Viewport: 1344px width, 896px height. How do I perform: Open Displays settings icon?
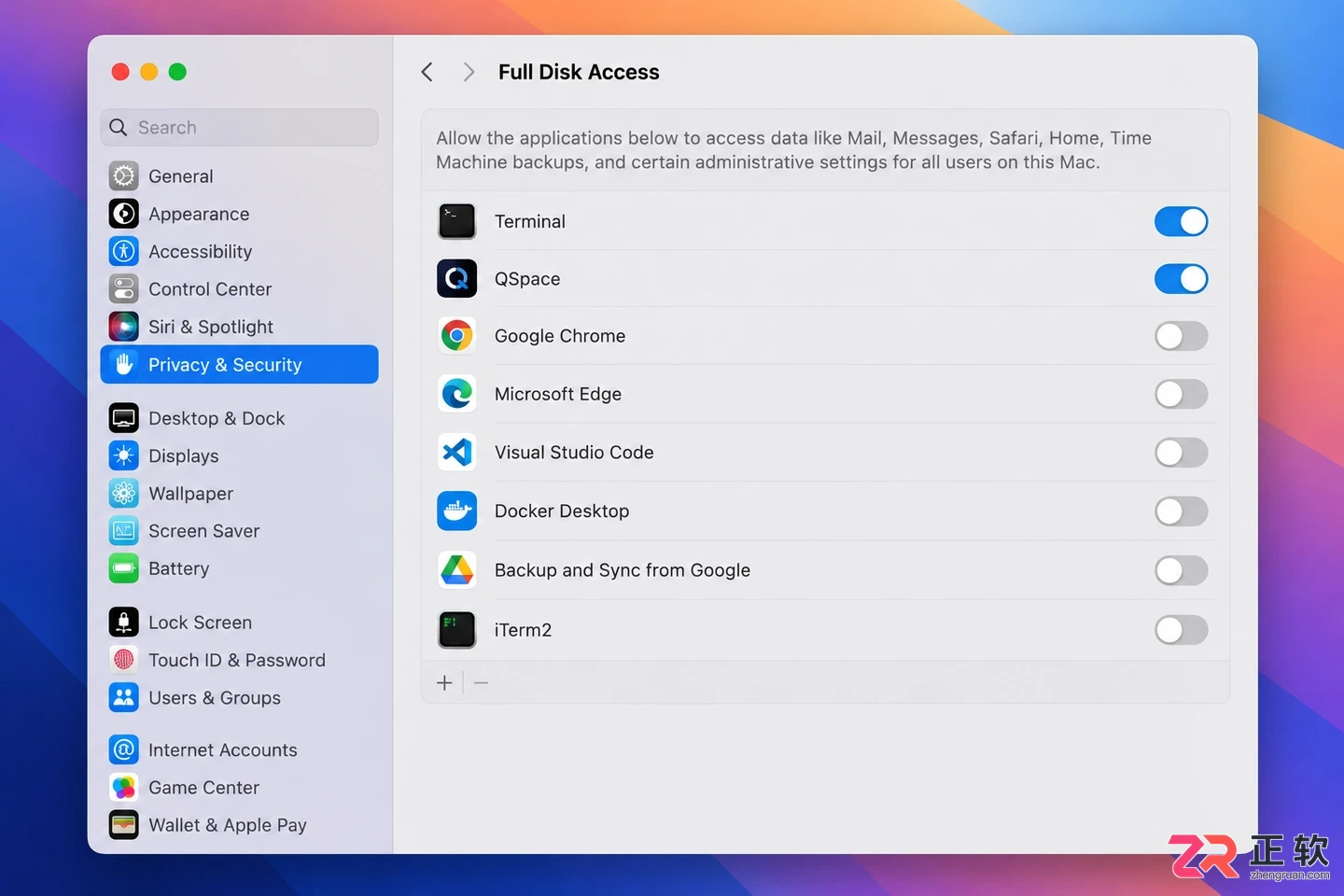[124, 455]
